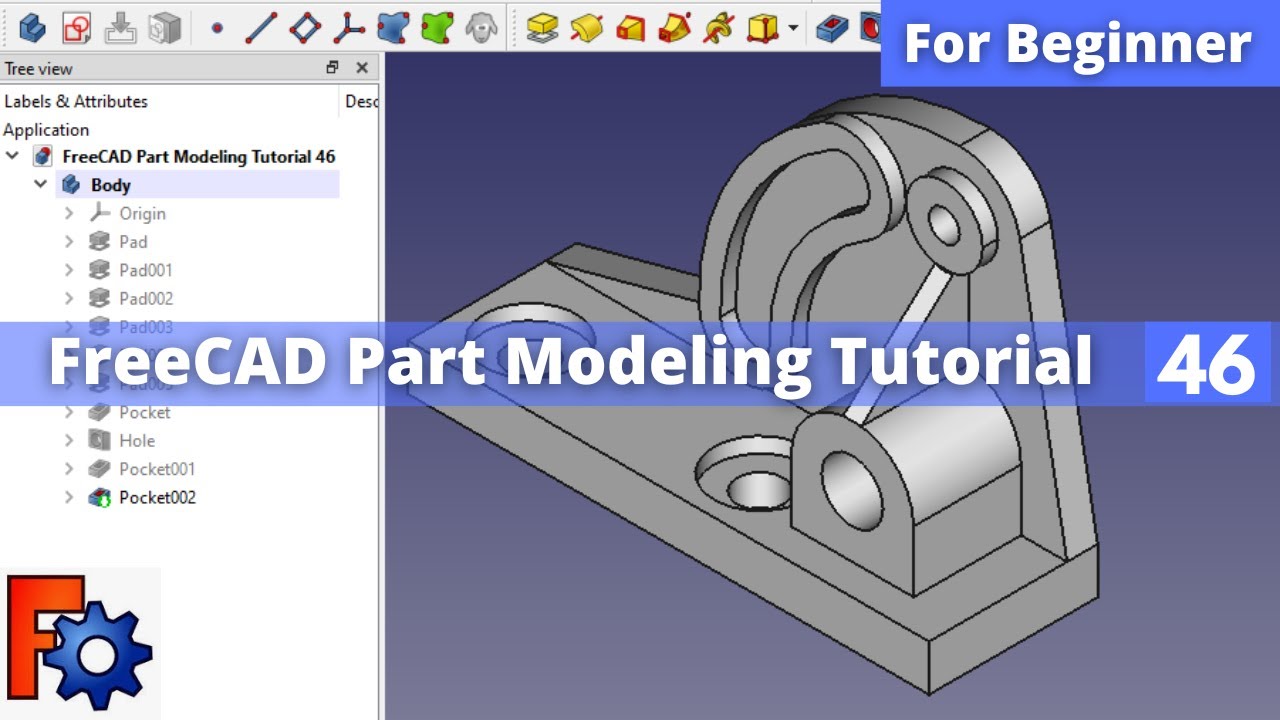Select the Additive Pipe tool
1280x720 pixels.
675,27
